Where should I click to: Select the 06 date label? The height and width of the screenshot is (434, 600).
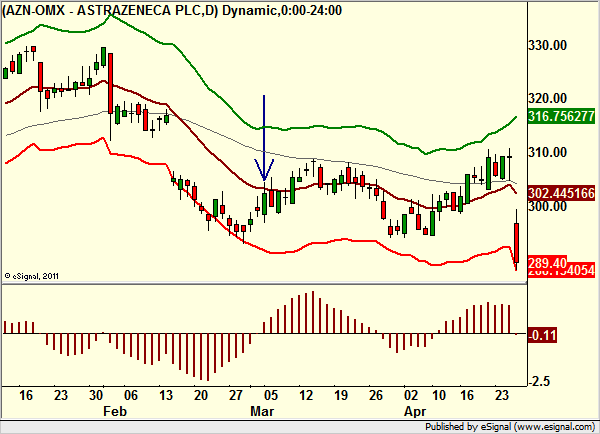[x=130, y=395]
